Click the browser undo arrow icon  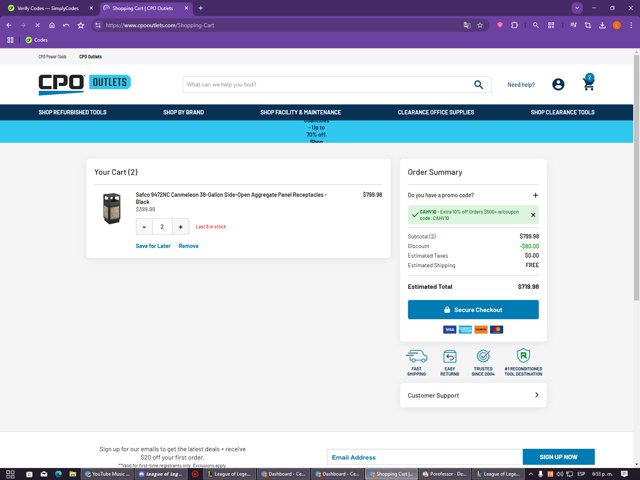point(66,25)
